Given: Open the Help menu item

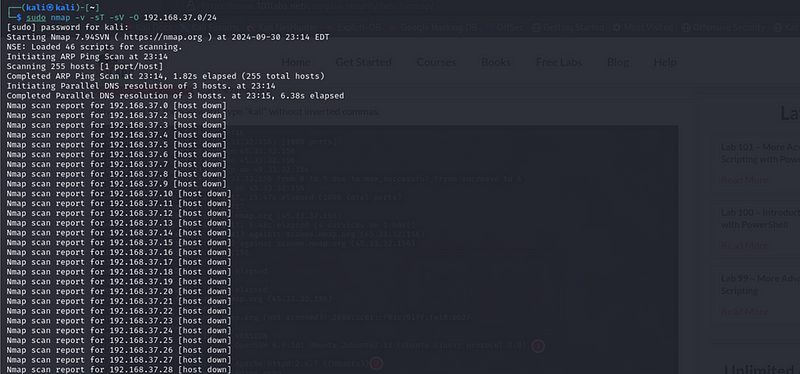Looking at the screenshot, I should point(665,62).
